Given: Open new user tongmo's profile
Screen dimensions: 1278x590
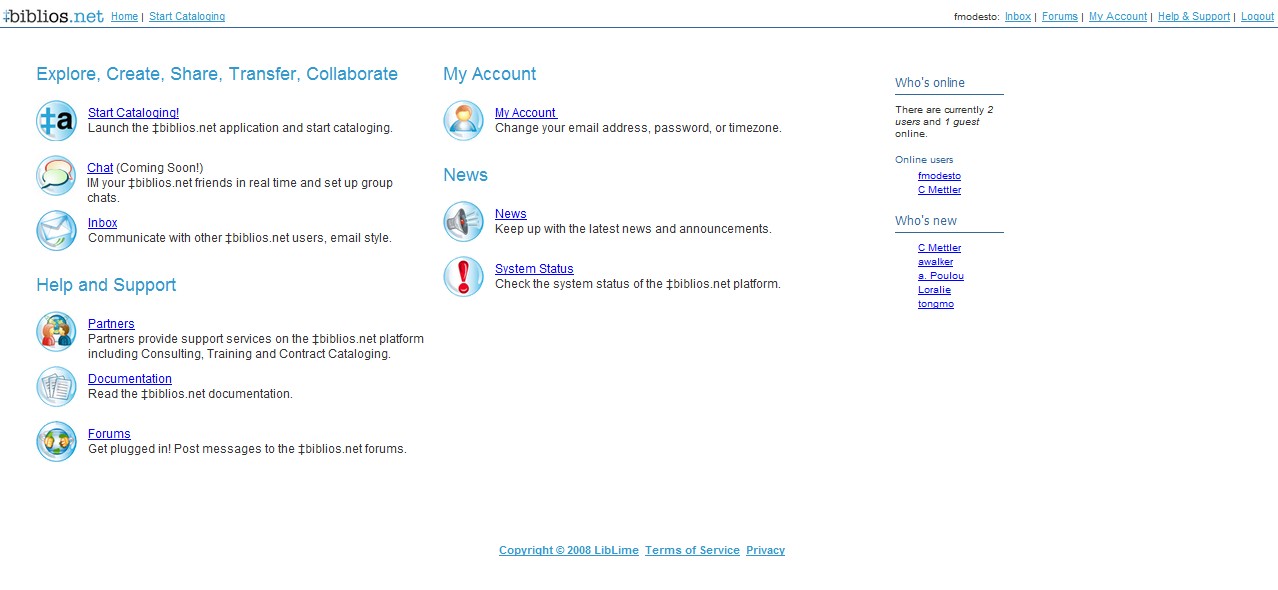Looking at the screenshot, I should pyautogui.click(x=935, y=304).
